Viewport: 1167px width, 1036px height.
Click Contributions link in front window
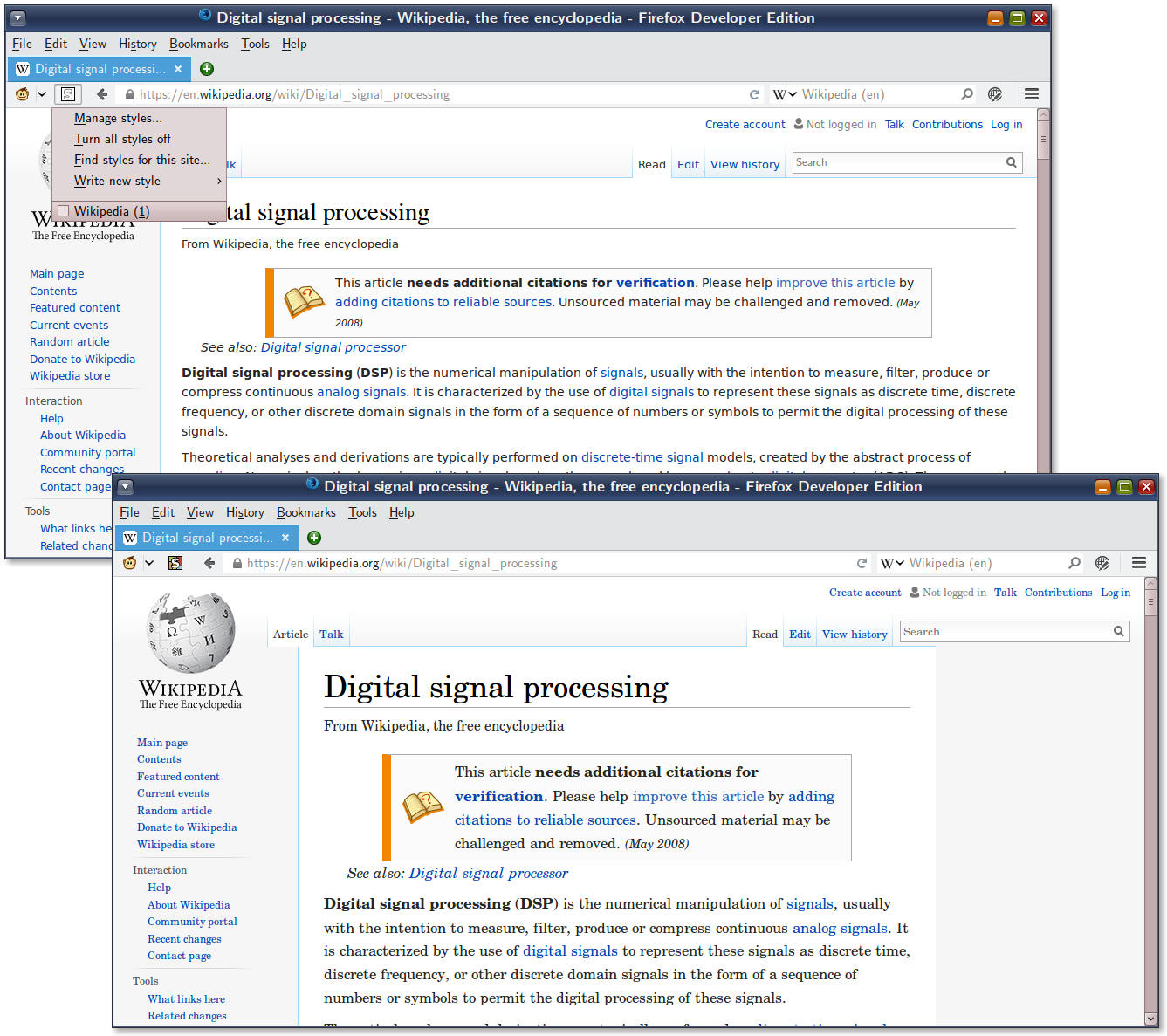click(x=1058, y=593)
